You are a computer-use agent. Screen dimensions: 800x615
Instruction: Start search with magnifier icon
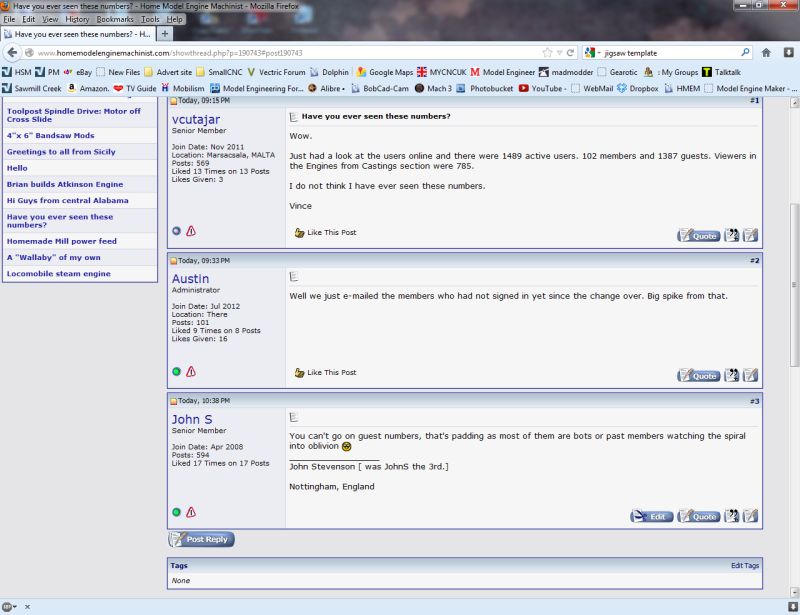745,53
